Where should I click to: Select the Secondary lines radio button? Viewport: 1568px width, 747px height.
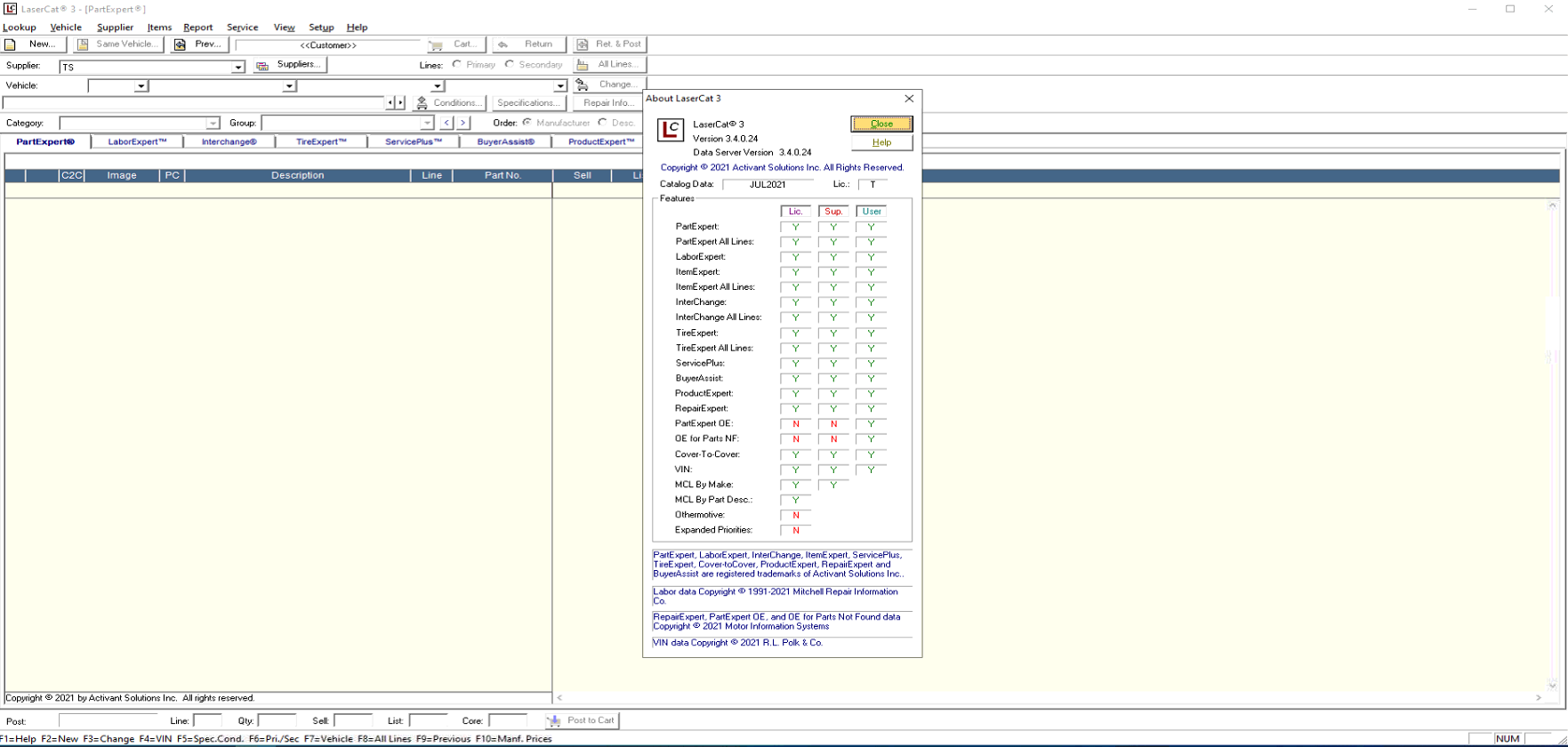click(x=510, y=64)
